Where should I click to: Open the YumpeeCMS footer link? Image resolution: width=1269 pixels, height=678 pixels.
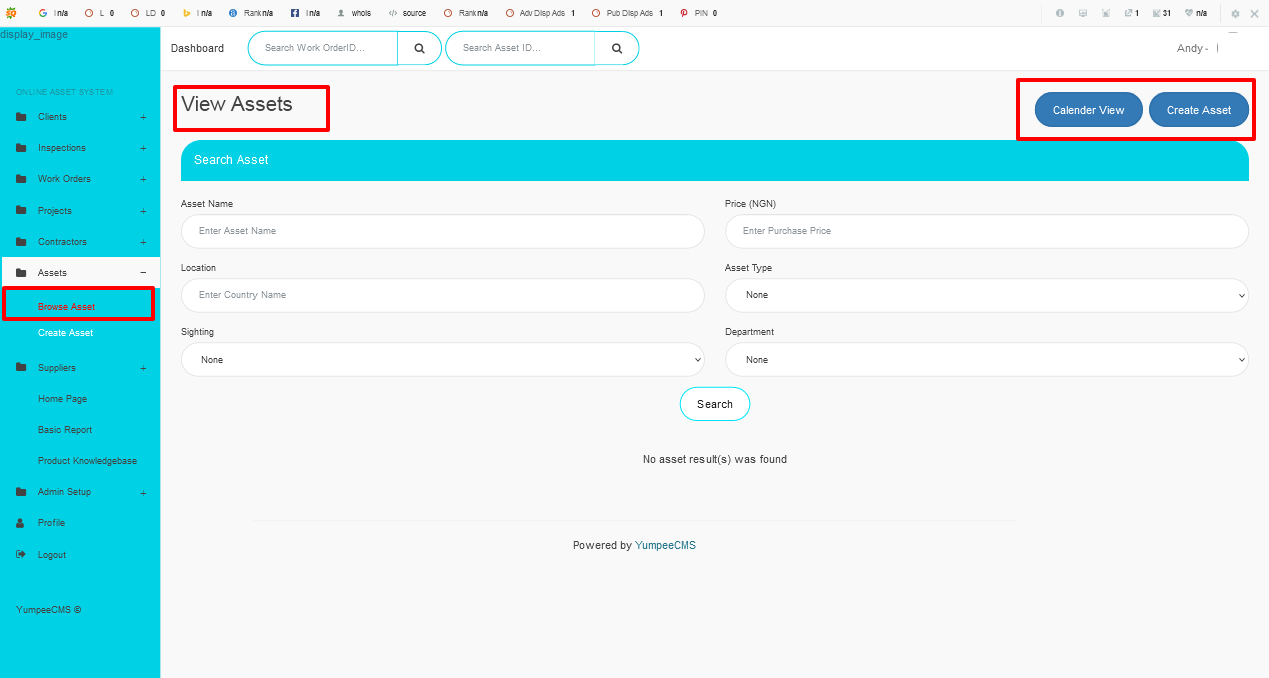point(665,546)
